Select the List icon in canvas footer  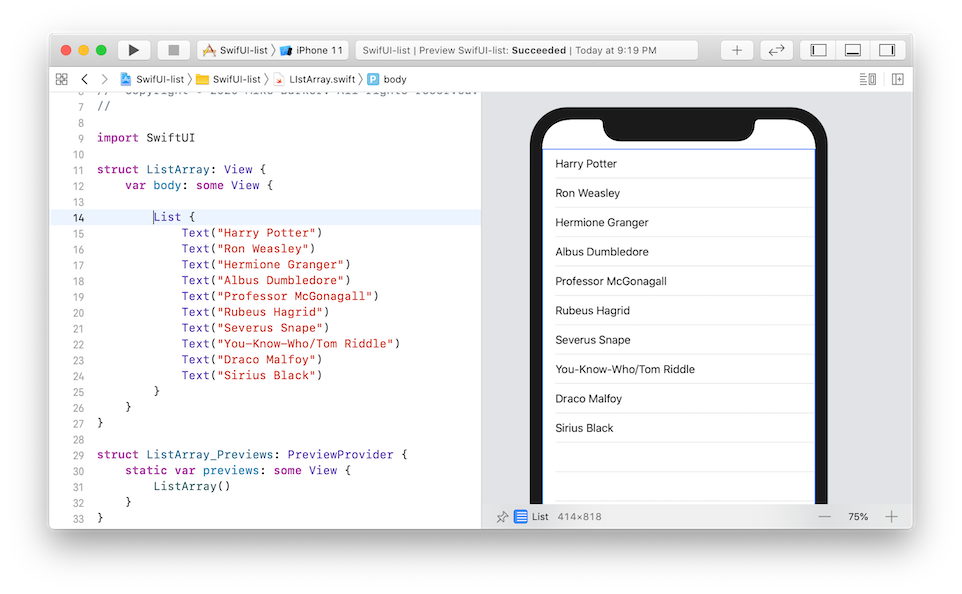point(521,517)
